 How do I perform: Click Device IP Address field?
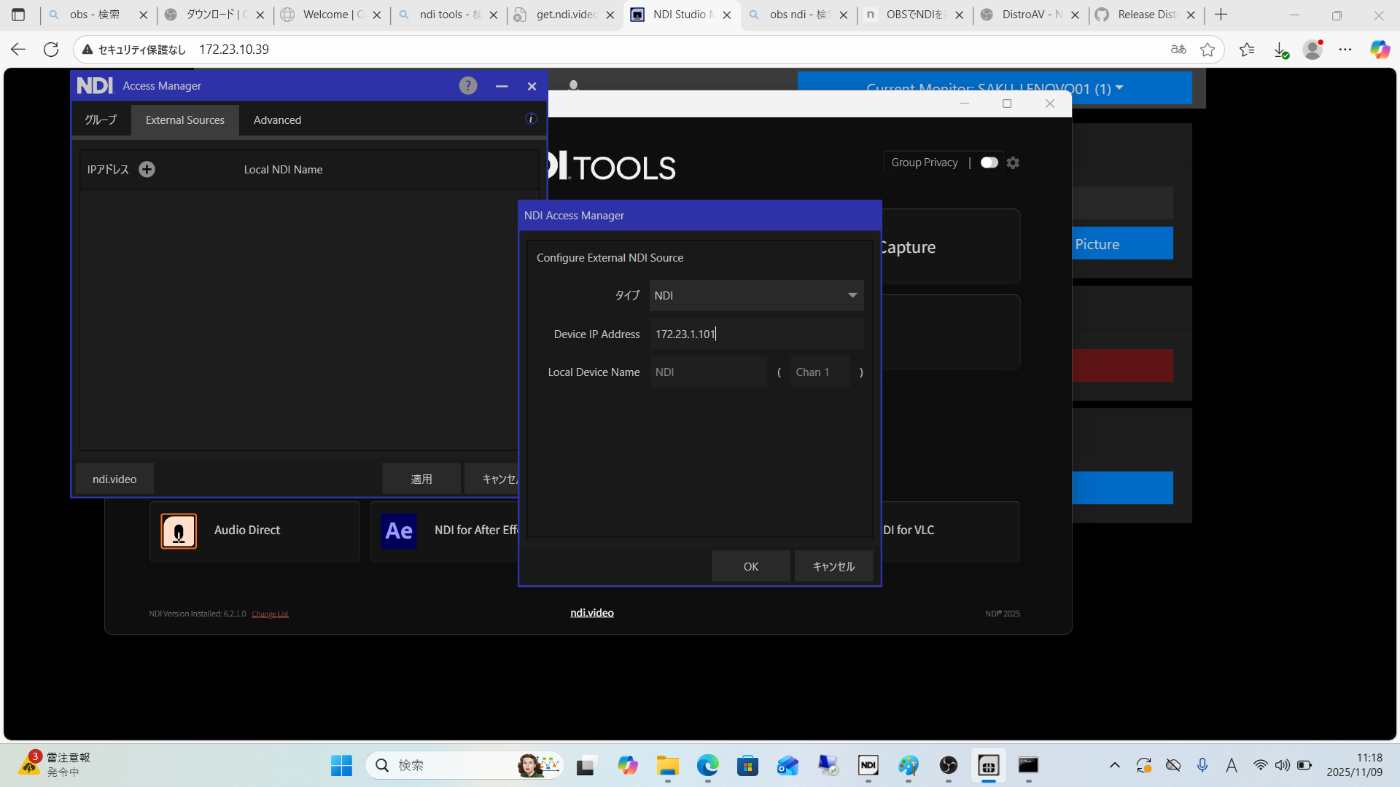(x=756, y=334)
